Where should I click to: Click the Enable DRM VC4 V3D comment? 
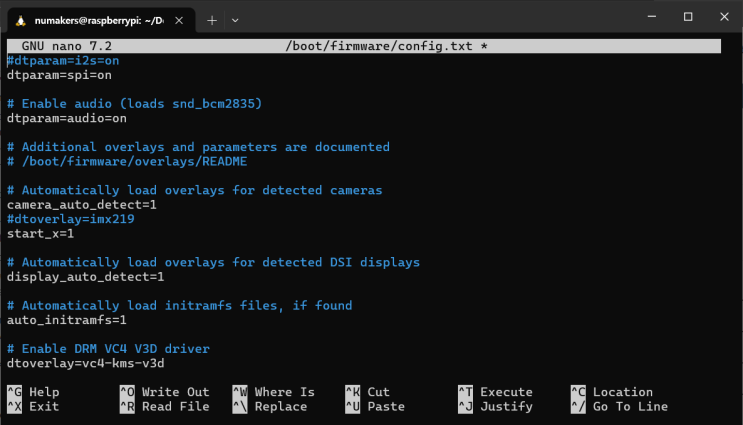point(108,349)
